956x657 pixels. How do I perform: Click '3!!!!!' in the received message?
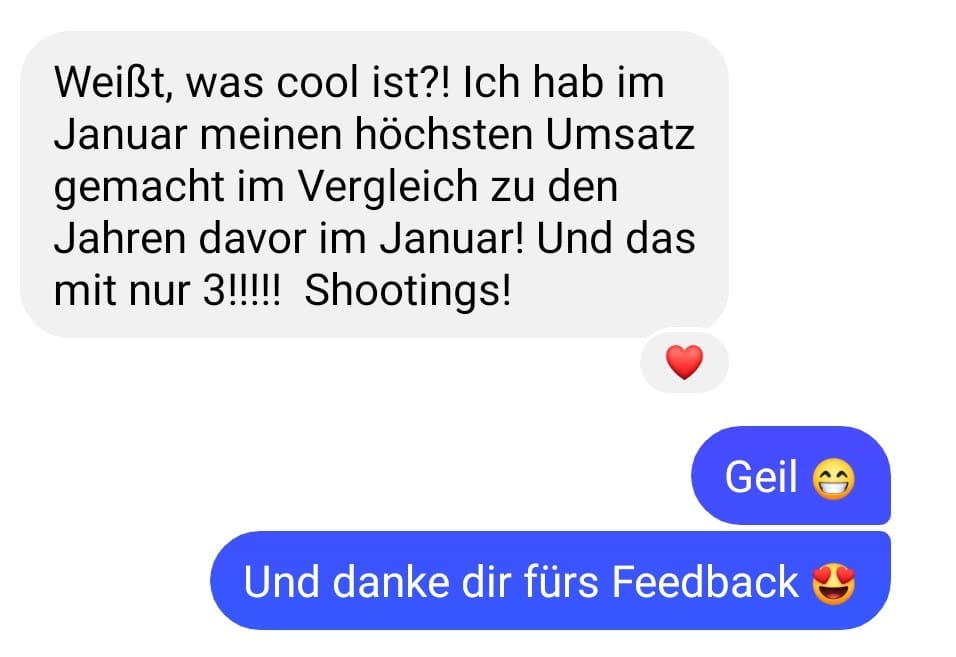[x=241, y=291]
